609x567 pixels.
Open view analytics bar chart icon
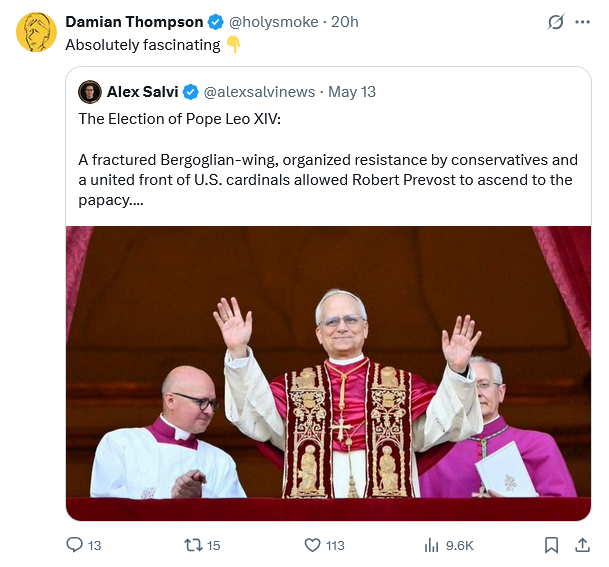pos(432,545)
